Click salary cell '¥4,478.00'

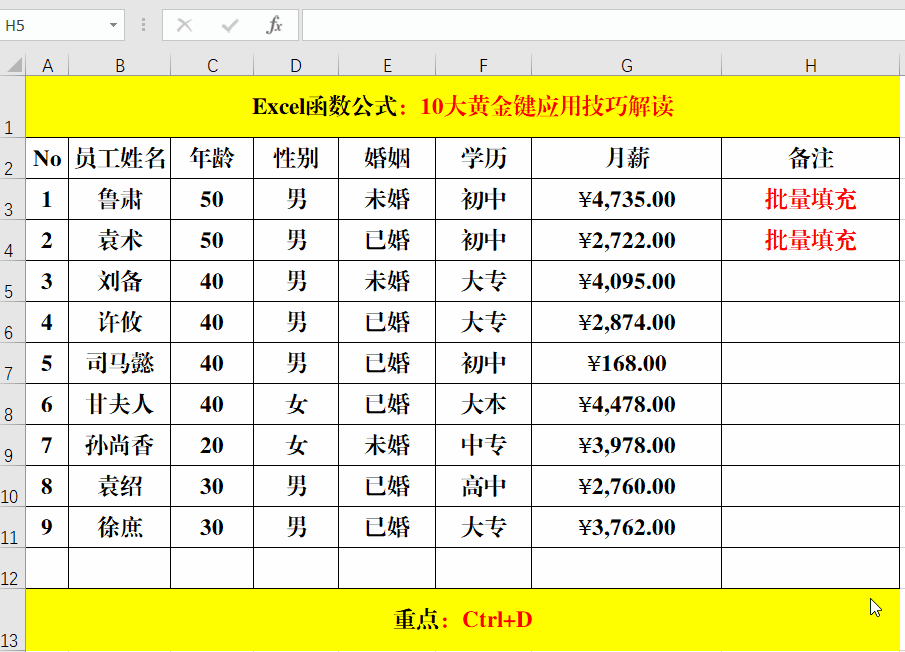626,404
